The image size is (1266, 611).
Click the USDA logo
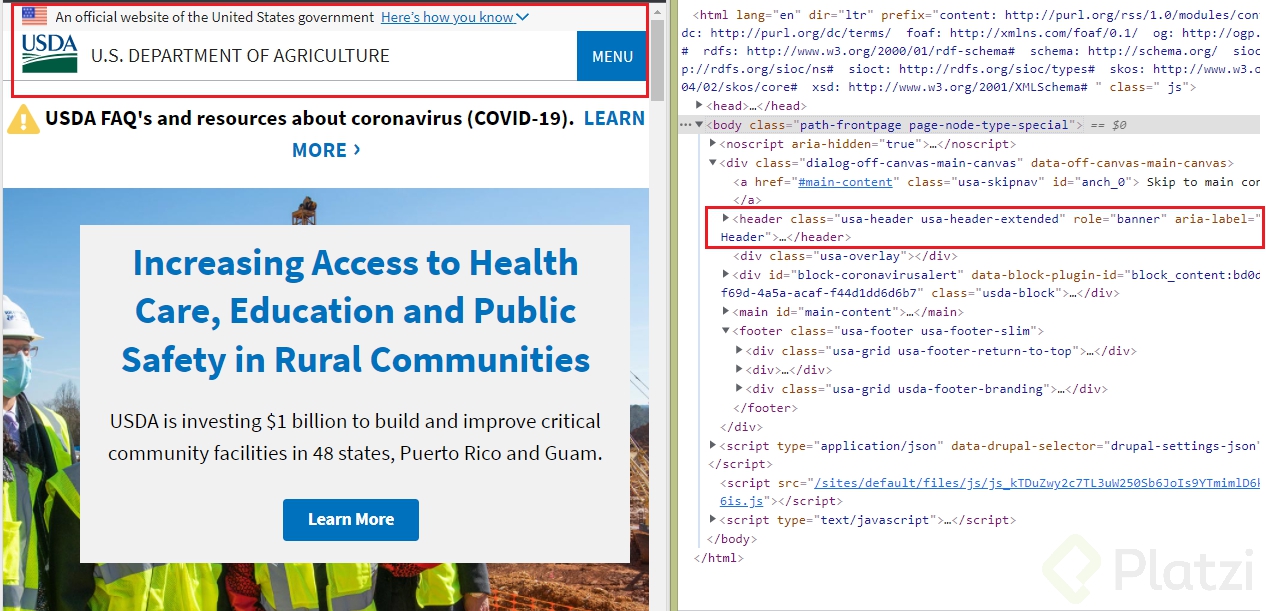(49, 54)
